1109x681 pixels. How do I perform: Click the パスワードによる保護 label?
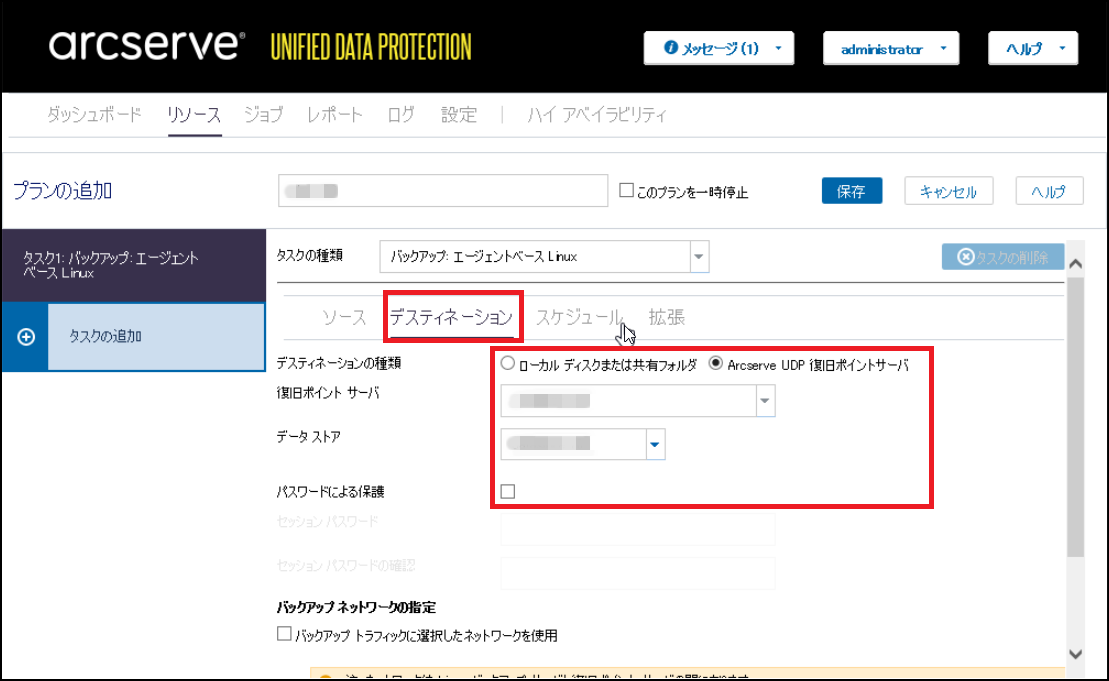coord(330,491)
